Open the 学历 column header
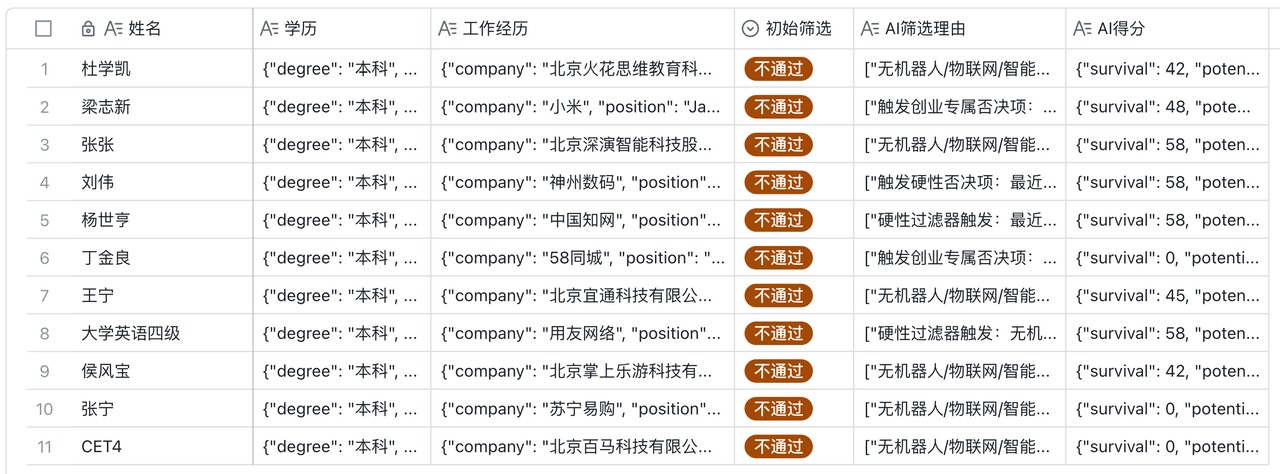1280x474 pixels. [342, 29]
